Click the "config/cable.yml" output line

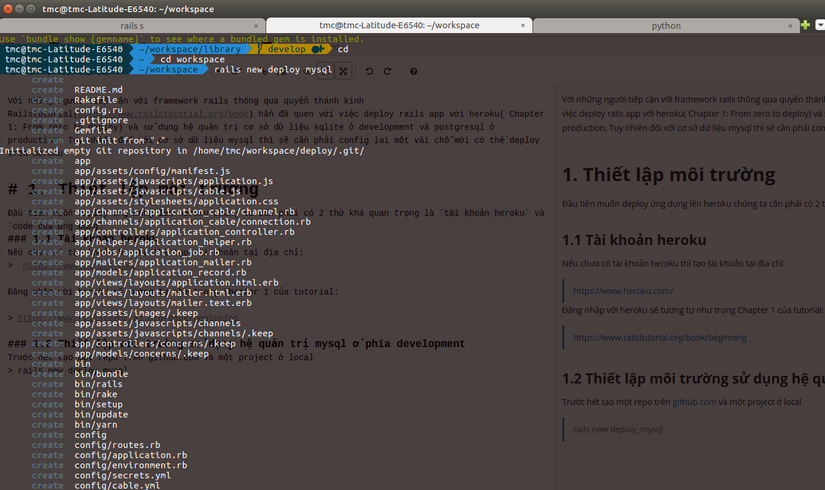117,485
